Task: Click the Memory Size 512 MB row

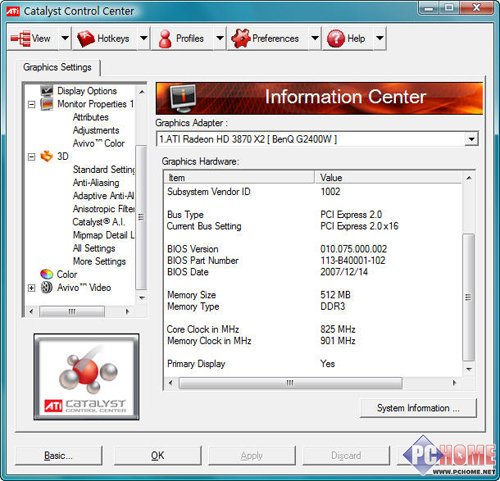Action: (x=313, y=295)
